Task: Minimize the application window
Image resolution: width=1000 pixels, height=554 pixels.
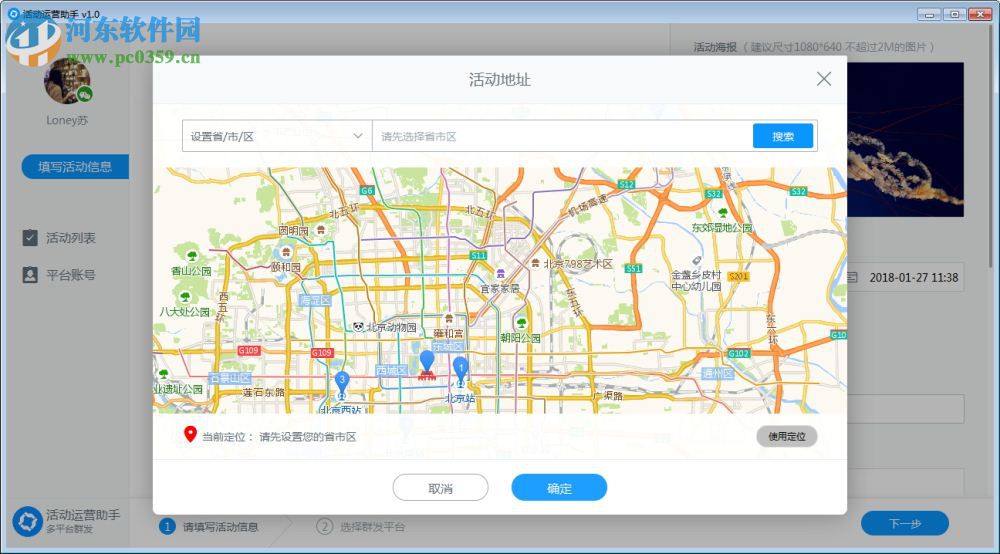Action: click(x=929, y=14)
